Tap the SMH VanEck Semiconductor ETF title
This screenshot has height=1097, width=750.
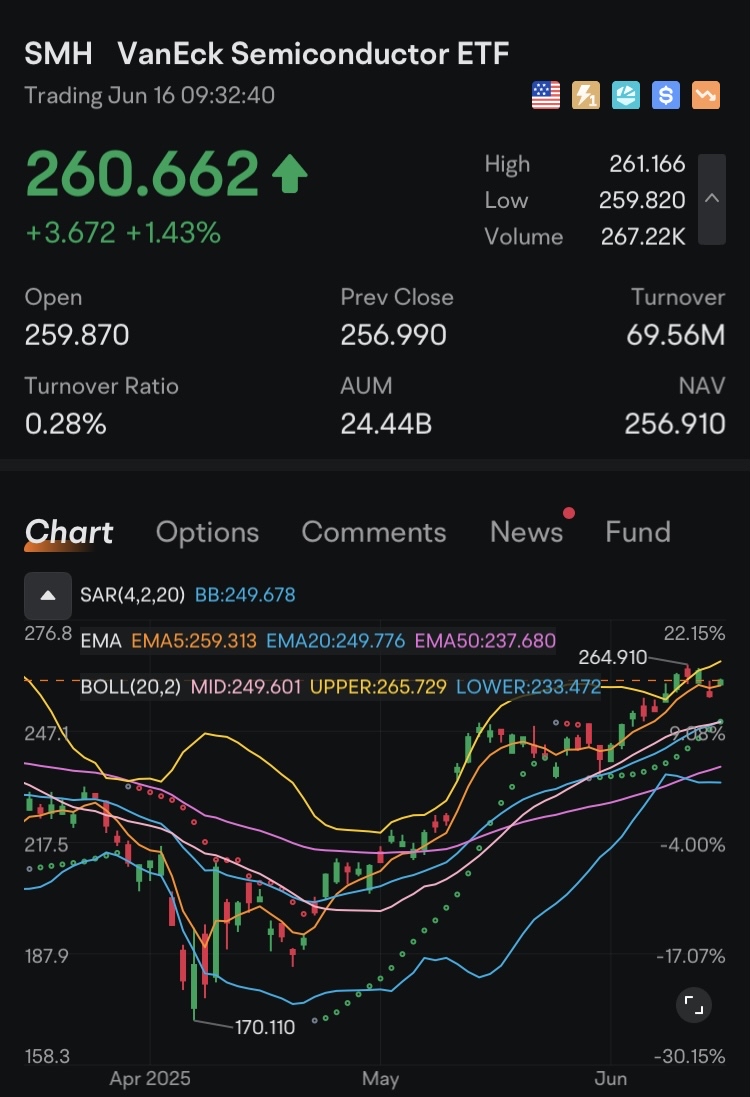coord(266,53)
